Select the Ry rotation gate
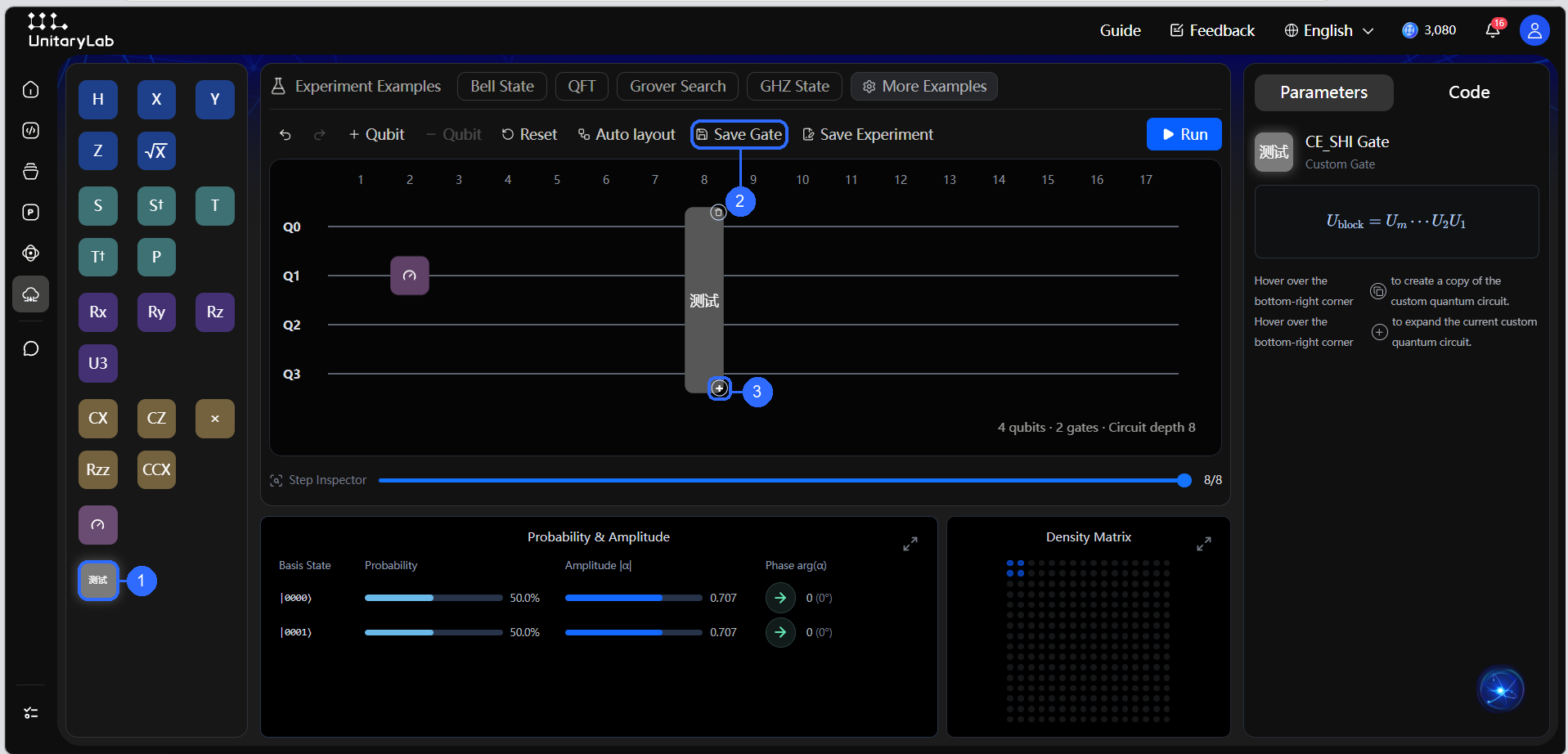The height and width of the screenshot is (754, 1568). 156,312
